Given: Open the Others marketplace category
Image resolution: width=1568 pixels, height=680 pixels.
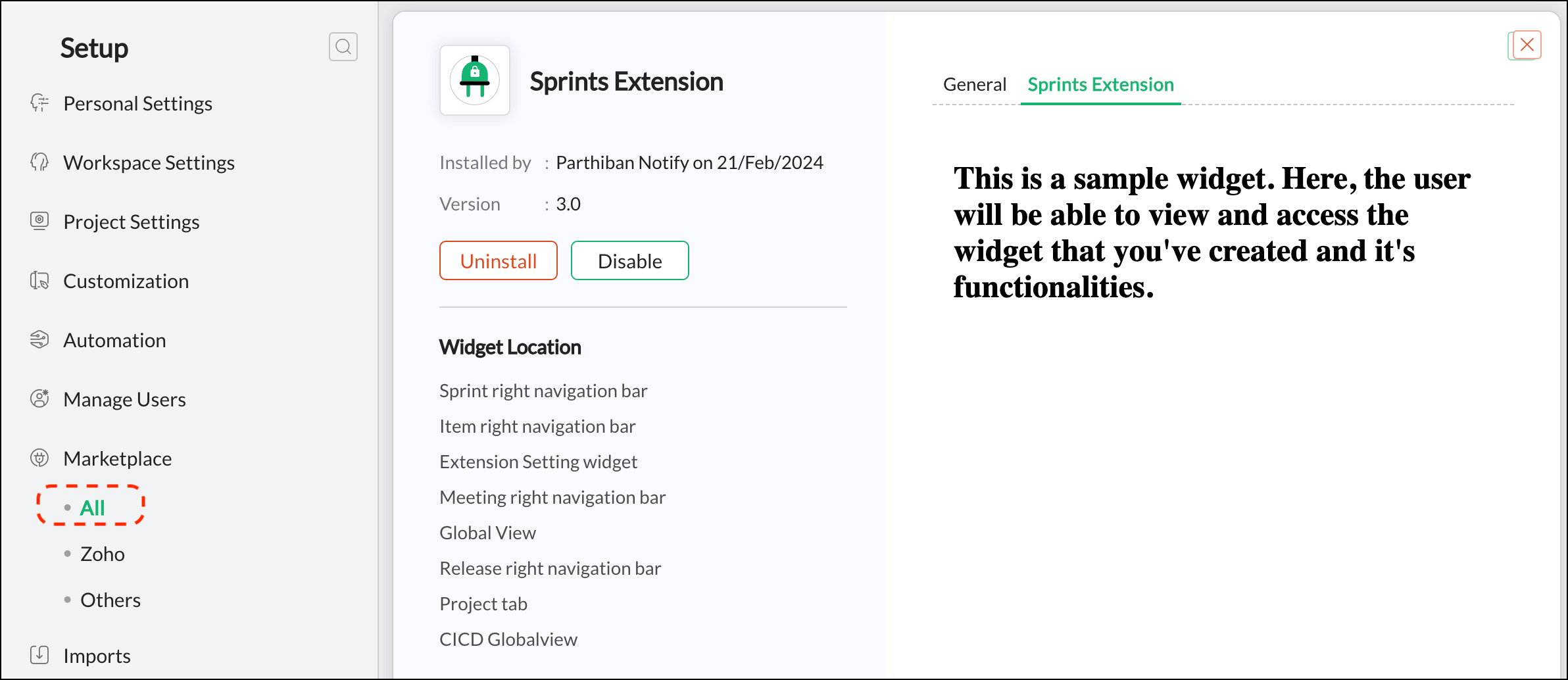Looking at the screenshot, I should point(110,600).
